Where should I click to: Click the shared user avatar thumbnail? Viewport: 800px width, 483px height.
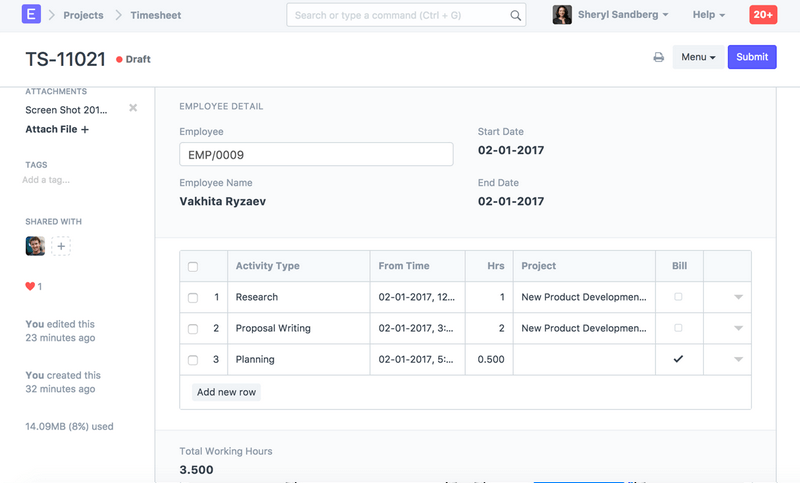point(35,246)
